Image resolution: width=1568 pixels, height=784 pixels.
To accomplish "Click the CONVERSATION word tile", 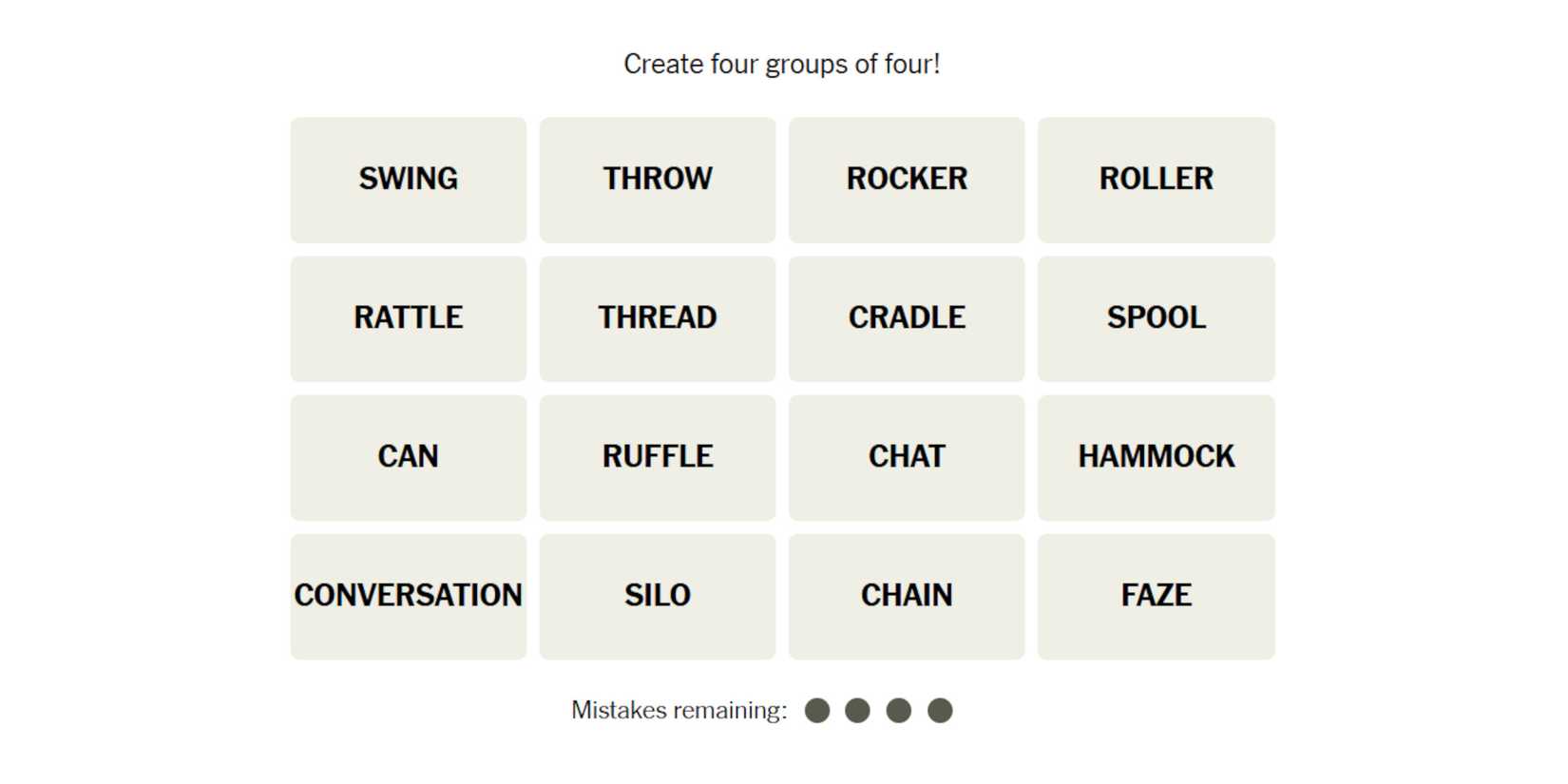I will 408,596.
